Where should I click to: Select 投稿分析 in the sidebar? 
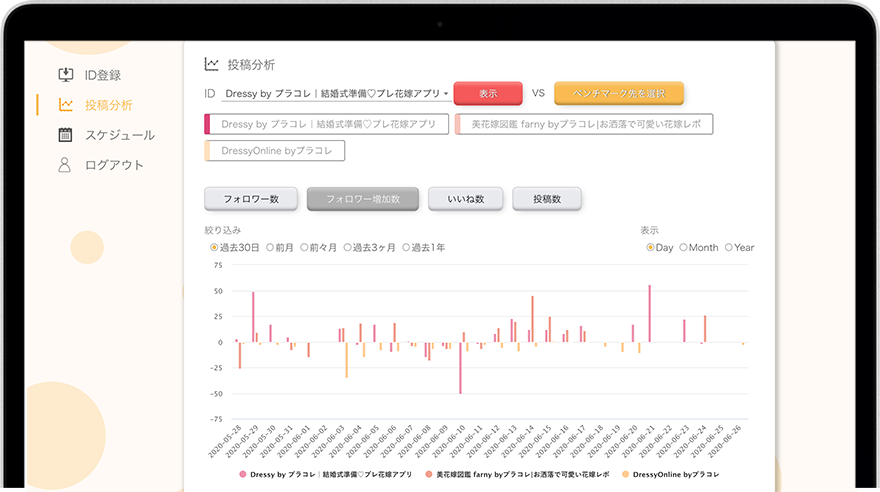(x=109, y=105)
